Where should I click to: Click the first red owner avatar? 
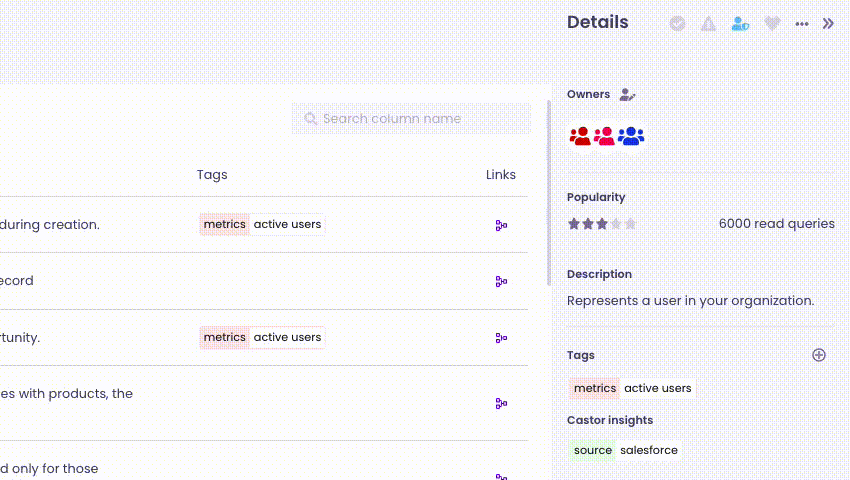tap(580, 136)
